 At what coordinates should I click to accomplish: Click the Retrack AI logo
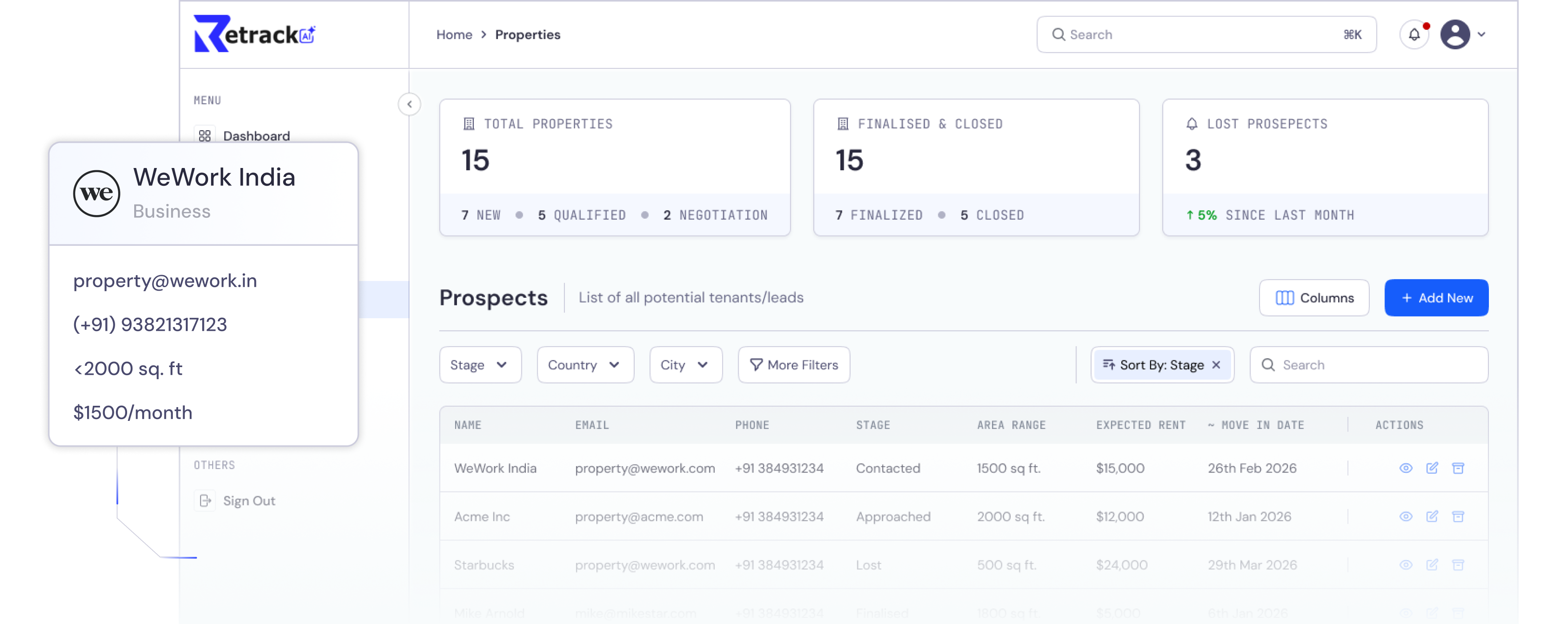pos(254,34)
